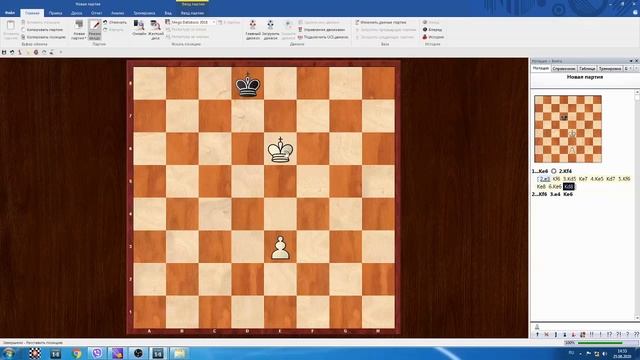Select the Home (Главная) ribbon tab

32,13
